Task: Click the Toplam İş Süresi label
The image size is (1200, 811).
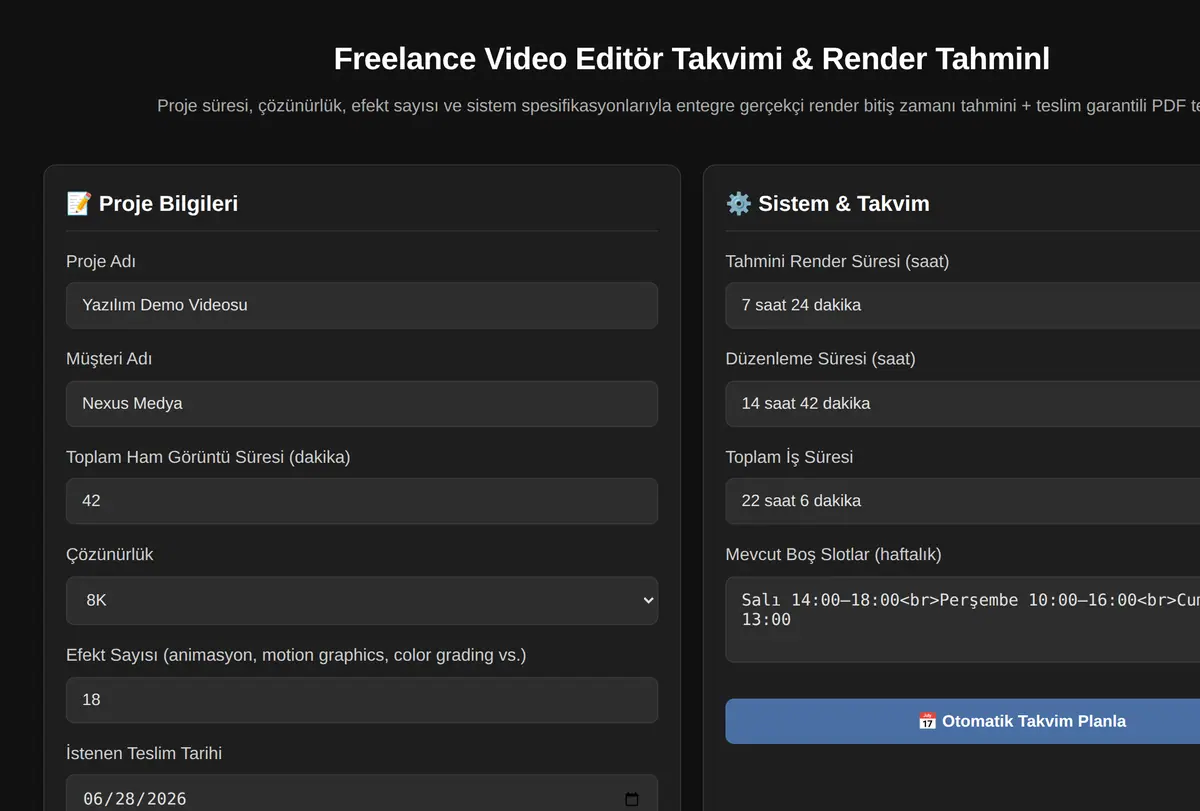Action: pyautogui.click(x=789, y=457)
